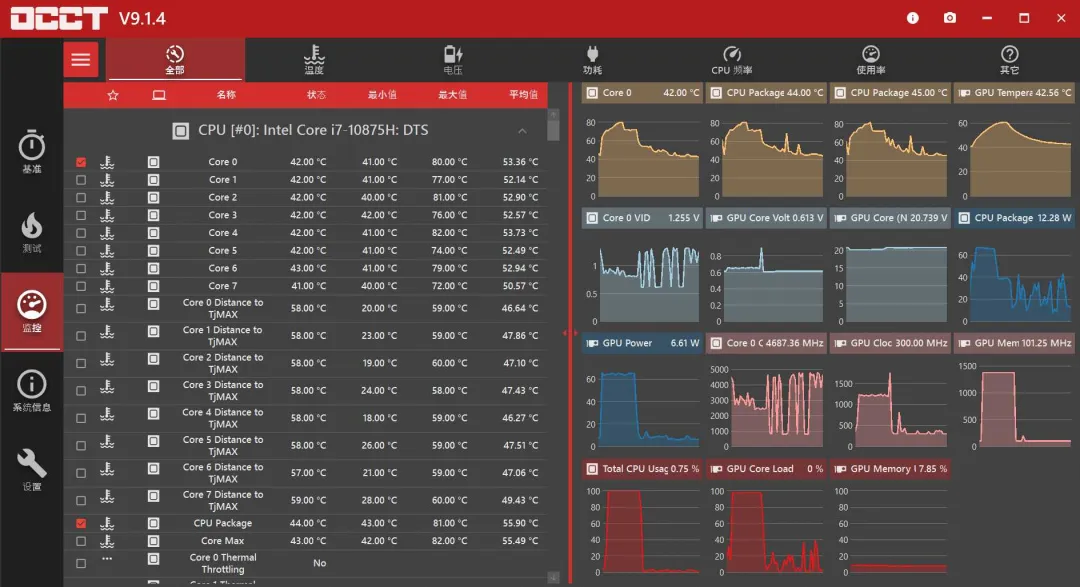The image size is (1080, 587).
Task: Click the icon on GPU Memory graph header
Action: pyautogui.click(x=840, y=469)
